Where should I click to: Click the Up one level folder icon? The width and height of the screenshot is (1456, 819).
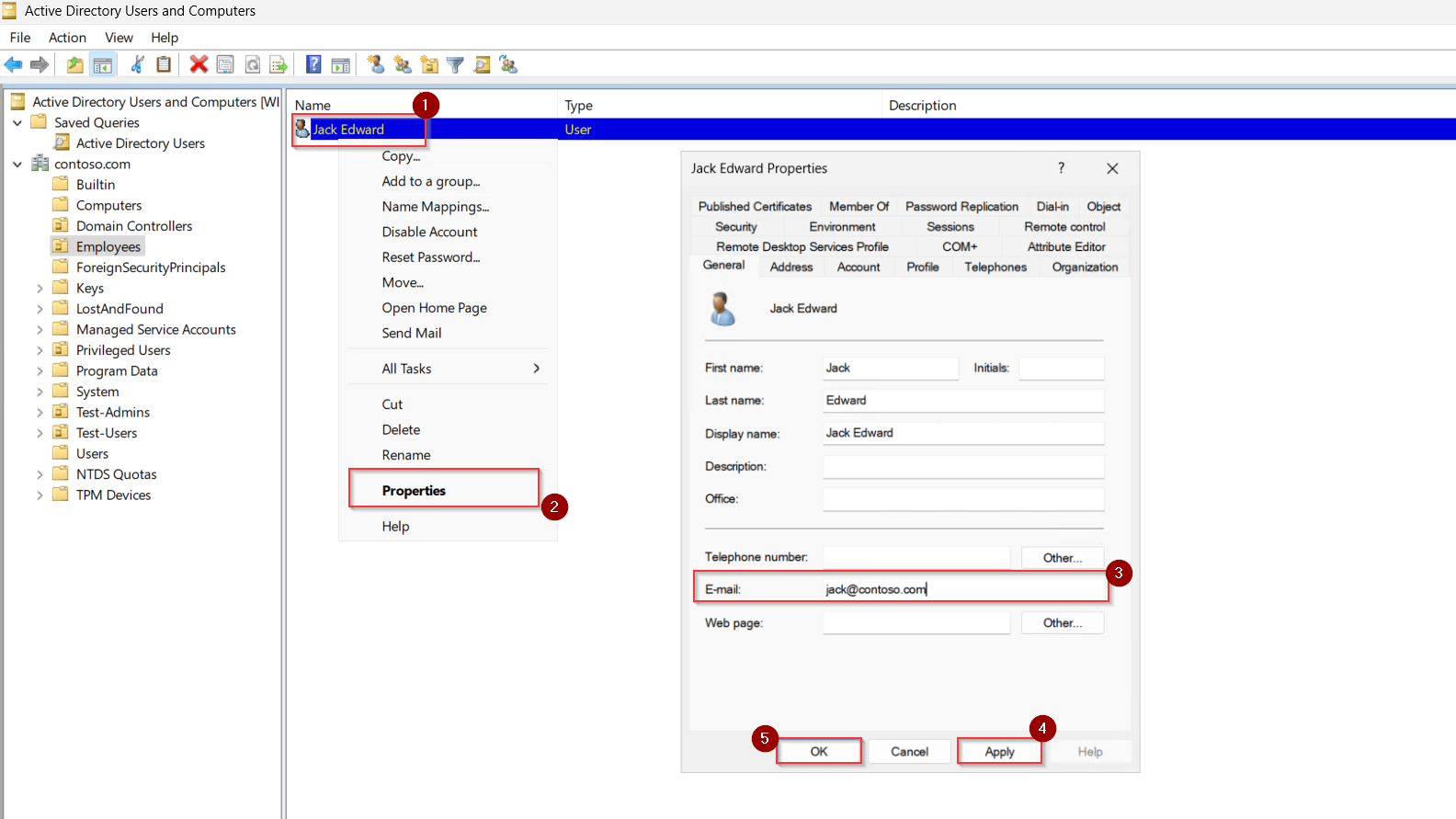(75, 64)
